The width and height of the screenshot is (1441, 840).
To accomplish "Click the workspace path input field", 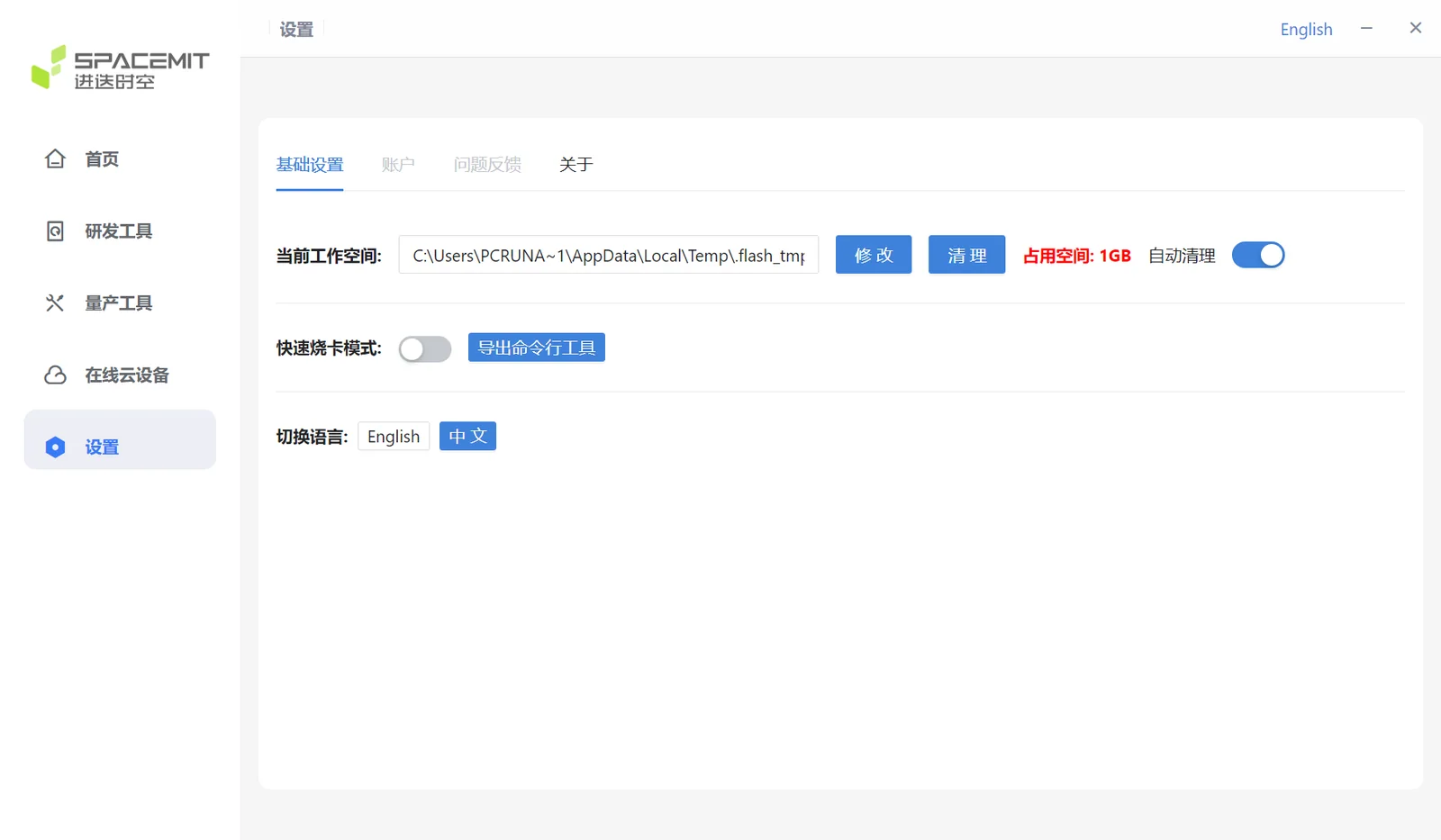I will tap(609, 255).
